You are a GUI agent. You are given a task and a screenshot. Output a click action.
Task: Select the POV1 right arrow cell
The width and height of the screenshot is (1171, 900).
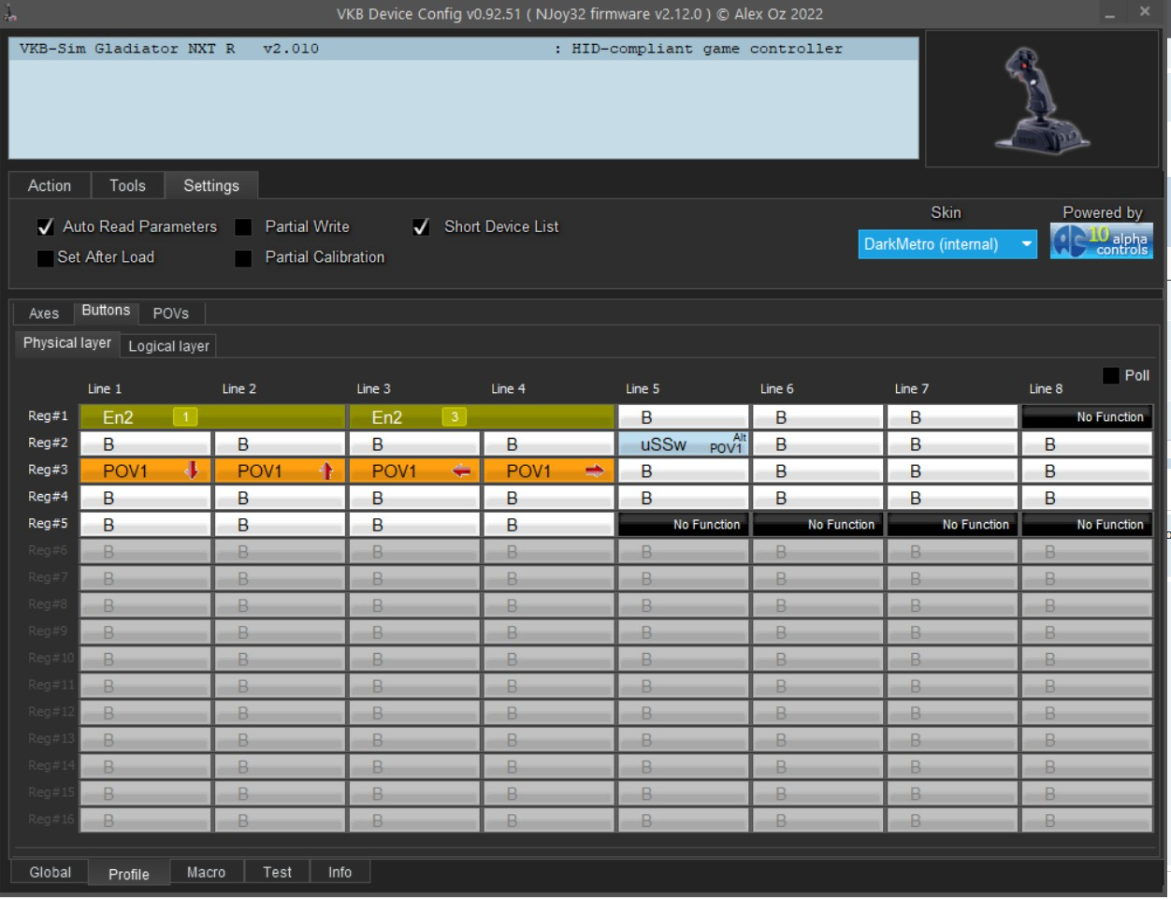(x=549, y=471)
